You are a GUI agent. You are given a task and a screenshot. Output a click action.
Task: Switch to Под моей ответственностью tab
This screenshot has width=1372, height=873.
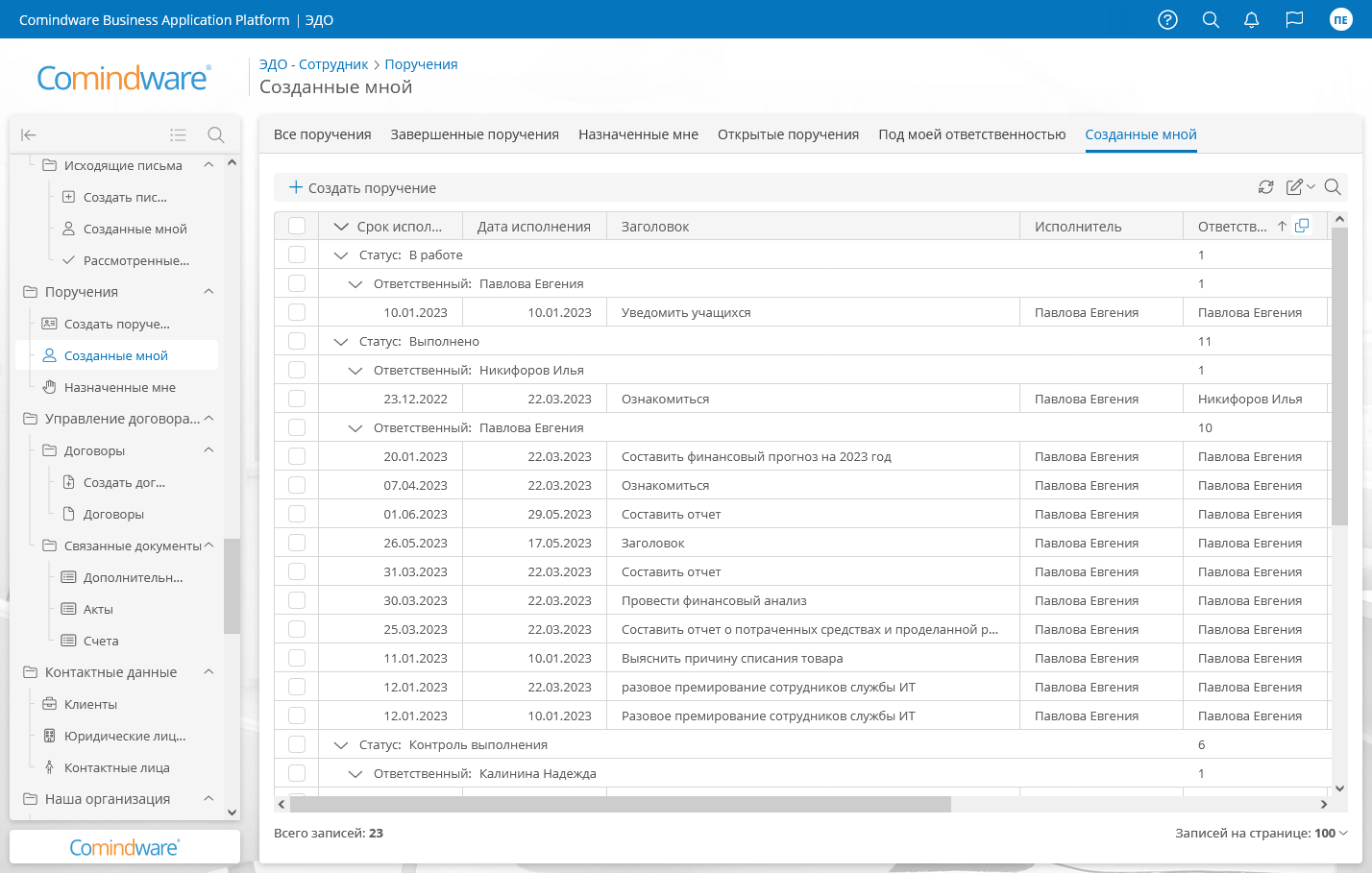[x=971, y=134]
